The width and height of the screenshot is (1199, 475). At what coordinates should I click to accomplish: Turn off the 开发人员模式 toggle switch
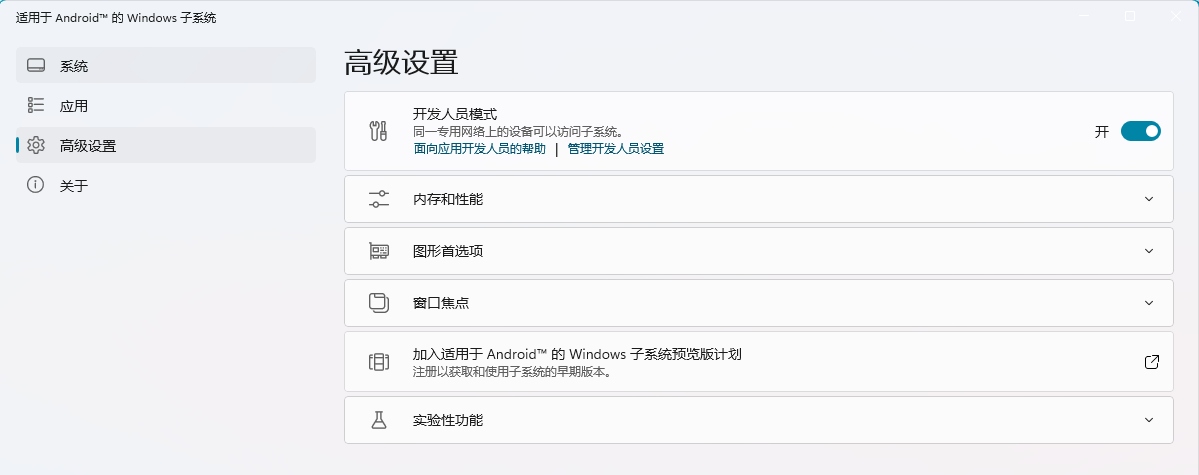pos(1140,132)
